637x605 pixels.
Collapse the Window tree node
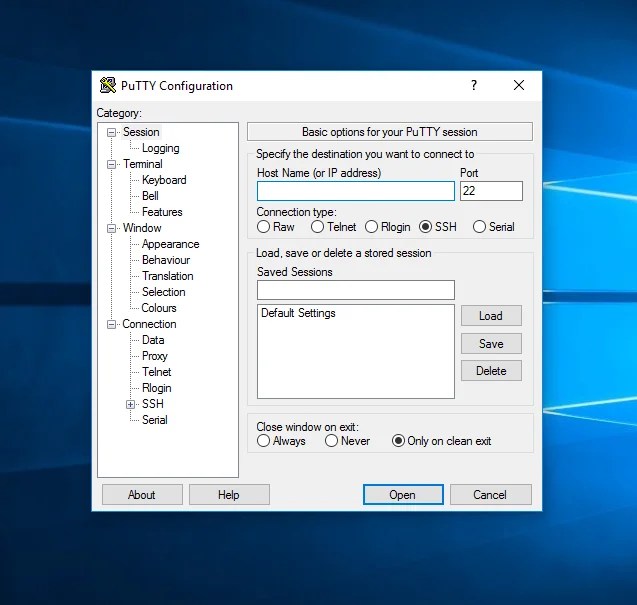pyautogui.click(x=111, y=228)
